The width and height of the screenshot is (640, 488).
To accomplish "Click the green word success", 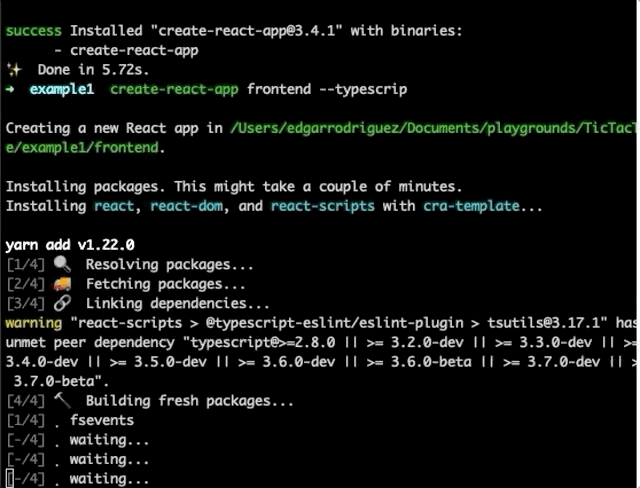I will 33,31.
